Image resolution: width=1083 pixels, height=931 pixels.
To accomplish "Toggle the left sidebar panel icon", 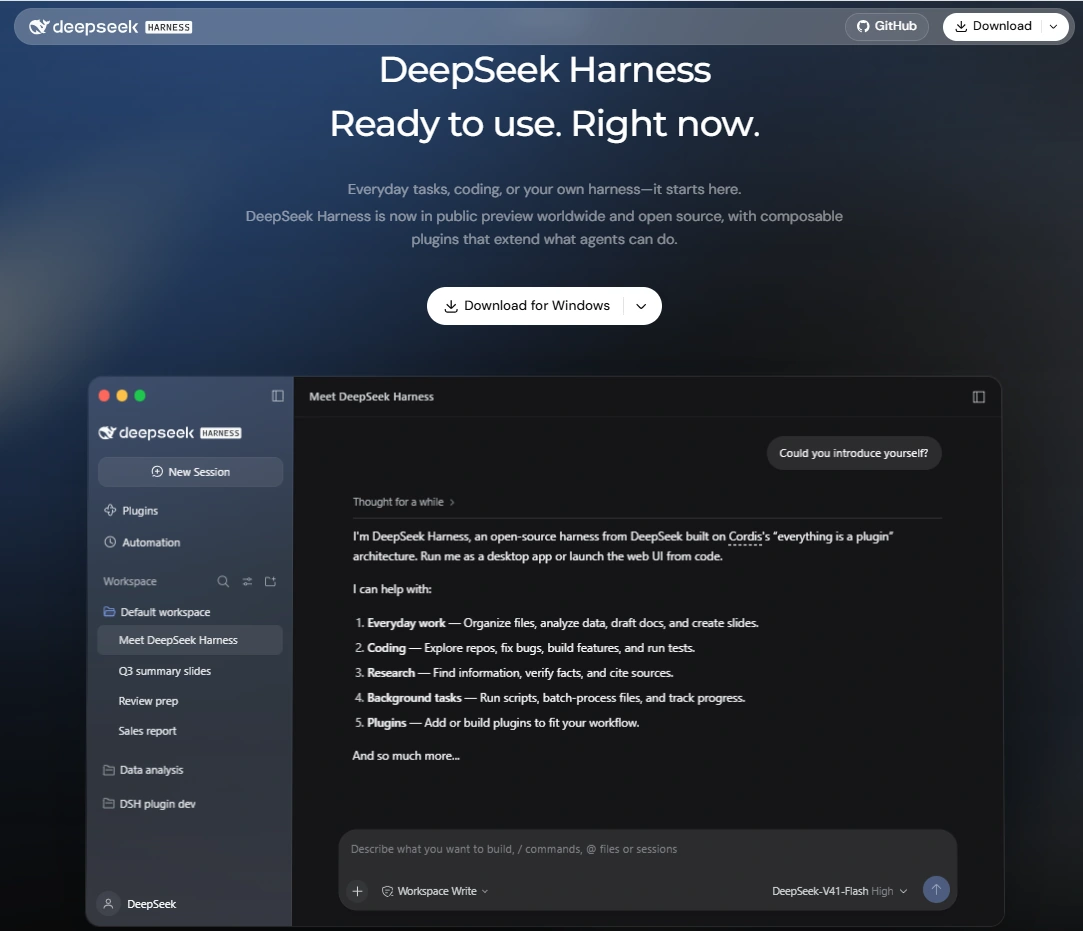I will click(278, 396).
